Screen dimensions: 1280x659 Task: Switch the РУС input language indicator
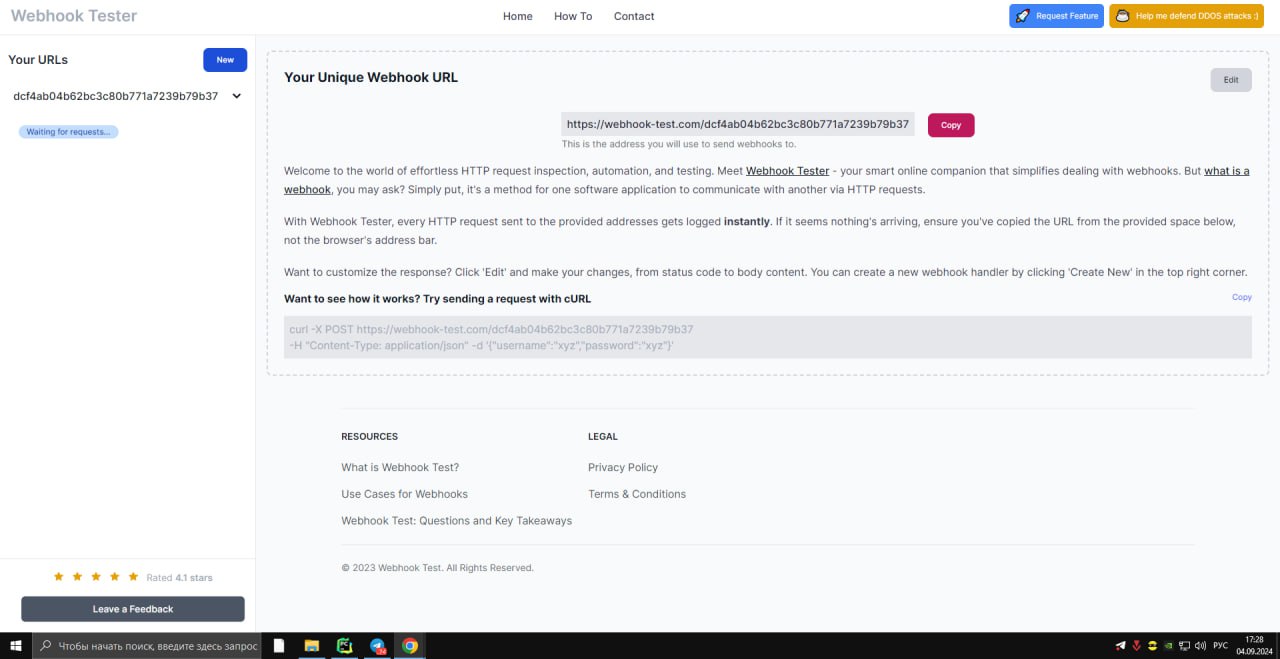(x=1221, y=646)
